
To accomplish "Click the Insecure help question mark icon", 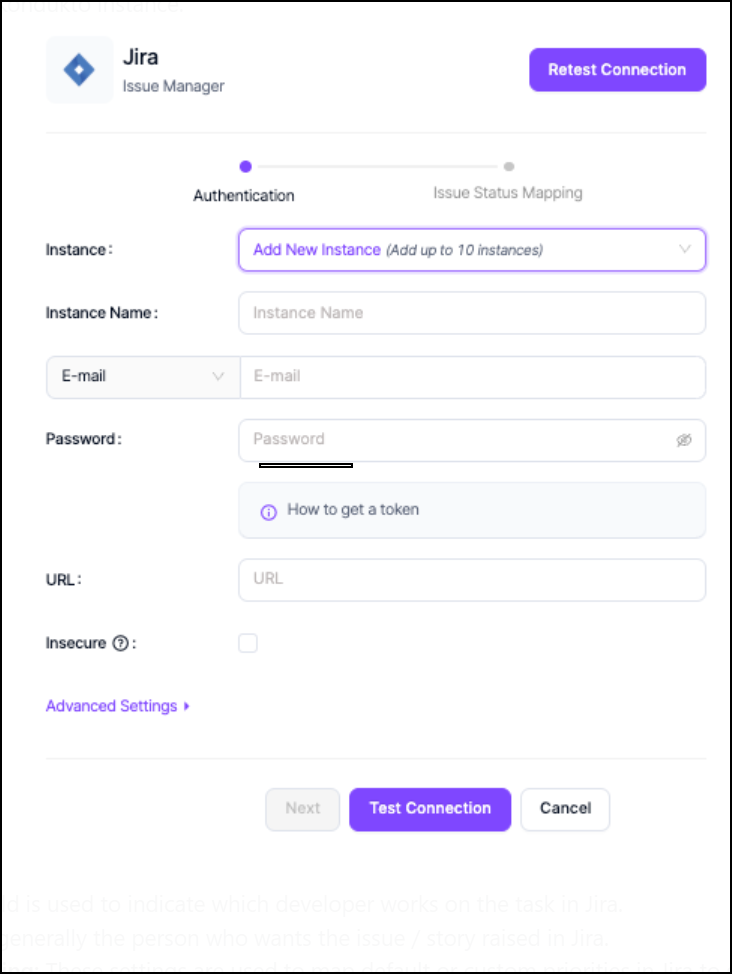I will pos(121,644).
